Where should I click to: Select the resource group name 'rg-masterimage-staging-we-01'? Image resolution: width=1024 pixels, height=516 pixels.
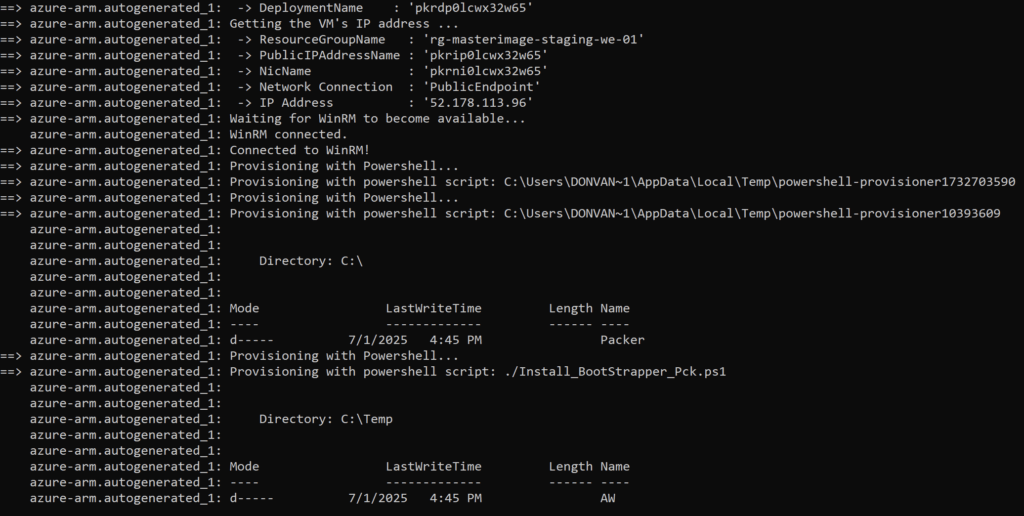coord(533,39)
